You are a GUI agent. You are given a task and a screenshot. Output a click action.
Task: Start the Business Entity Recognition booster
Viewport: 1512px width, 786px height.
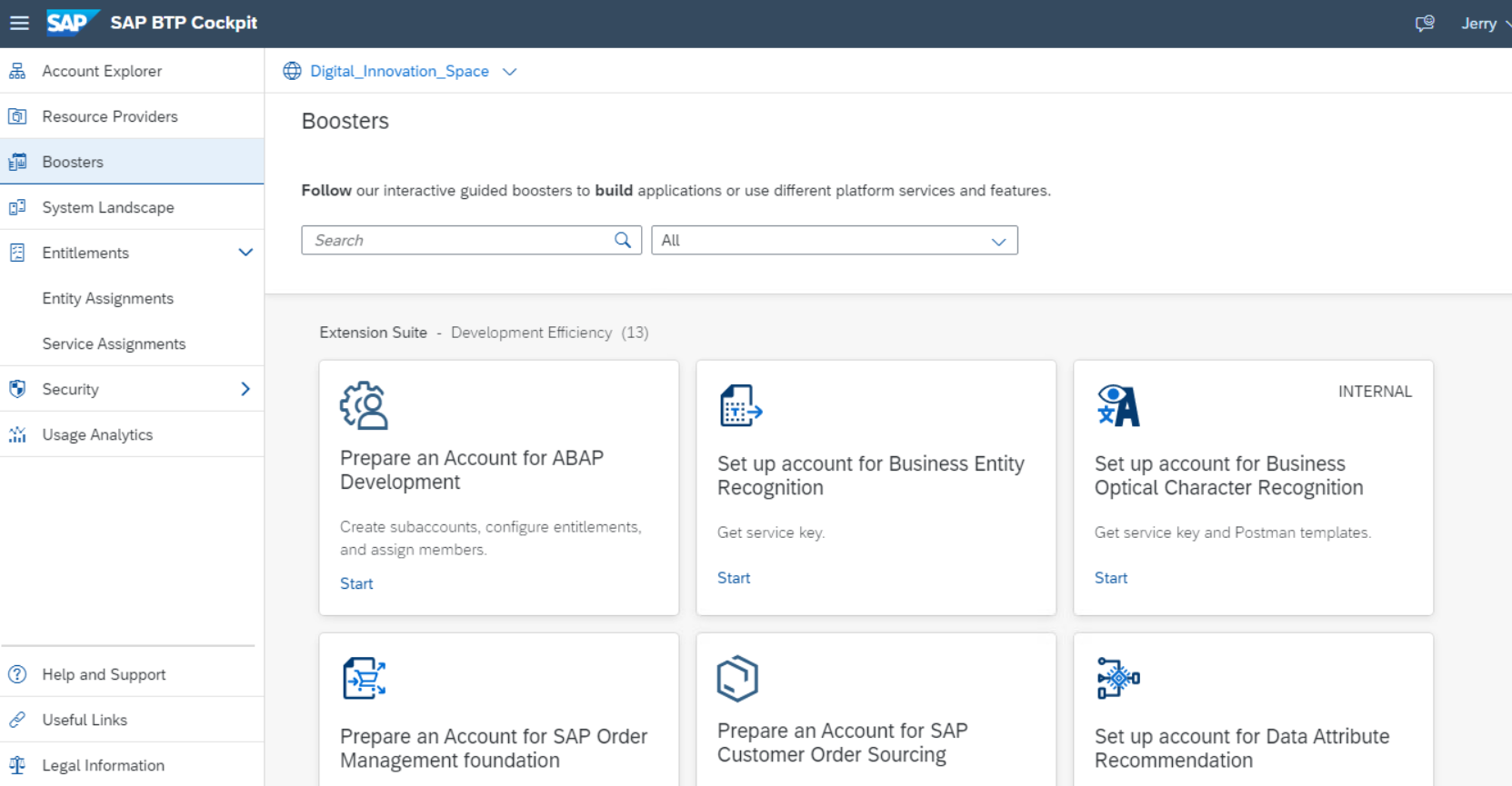734,578
